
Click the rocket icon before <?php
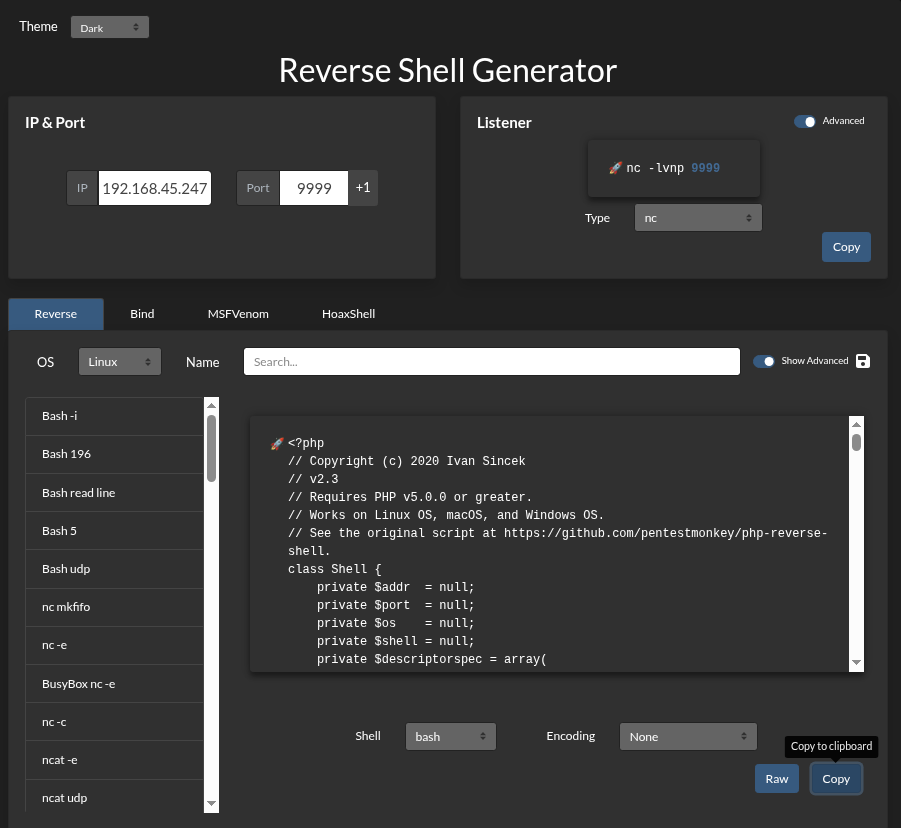pos(277,443)
